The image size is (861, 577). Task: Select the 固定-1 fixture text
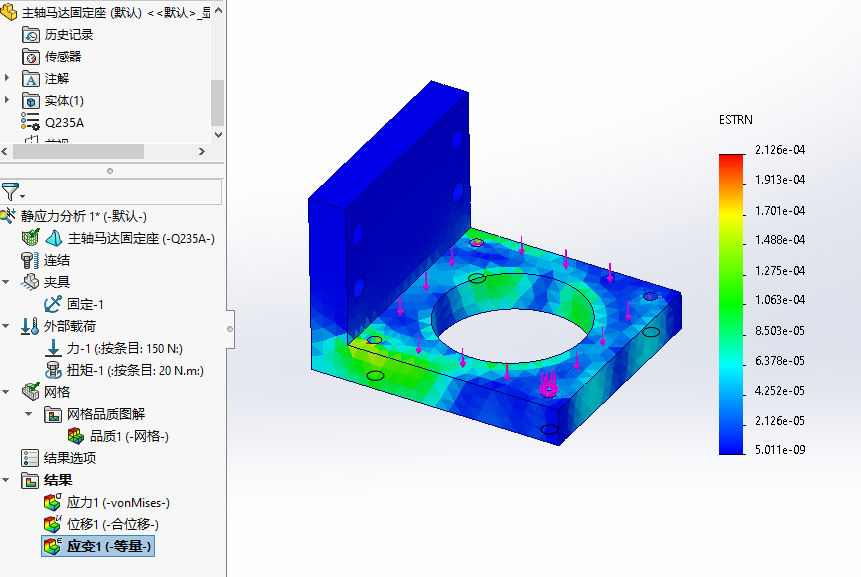pos(85,304)
